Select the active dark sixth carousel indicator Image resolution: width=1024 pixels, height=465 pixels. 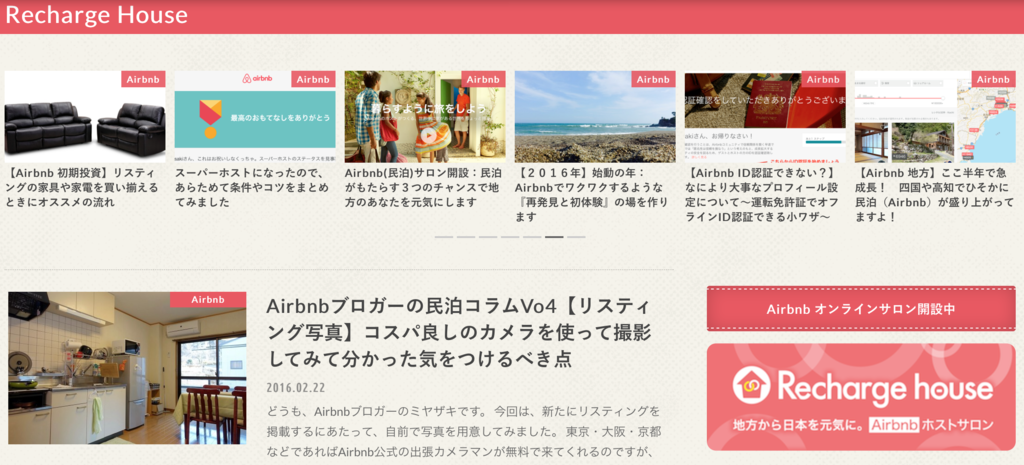tap(554, 236)
